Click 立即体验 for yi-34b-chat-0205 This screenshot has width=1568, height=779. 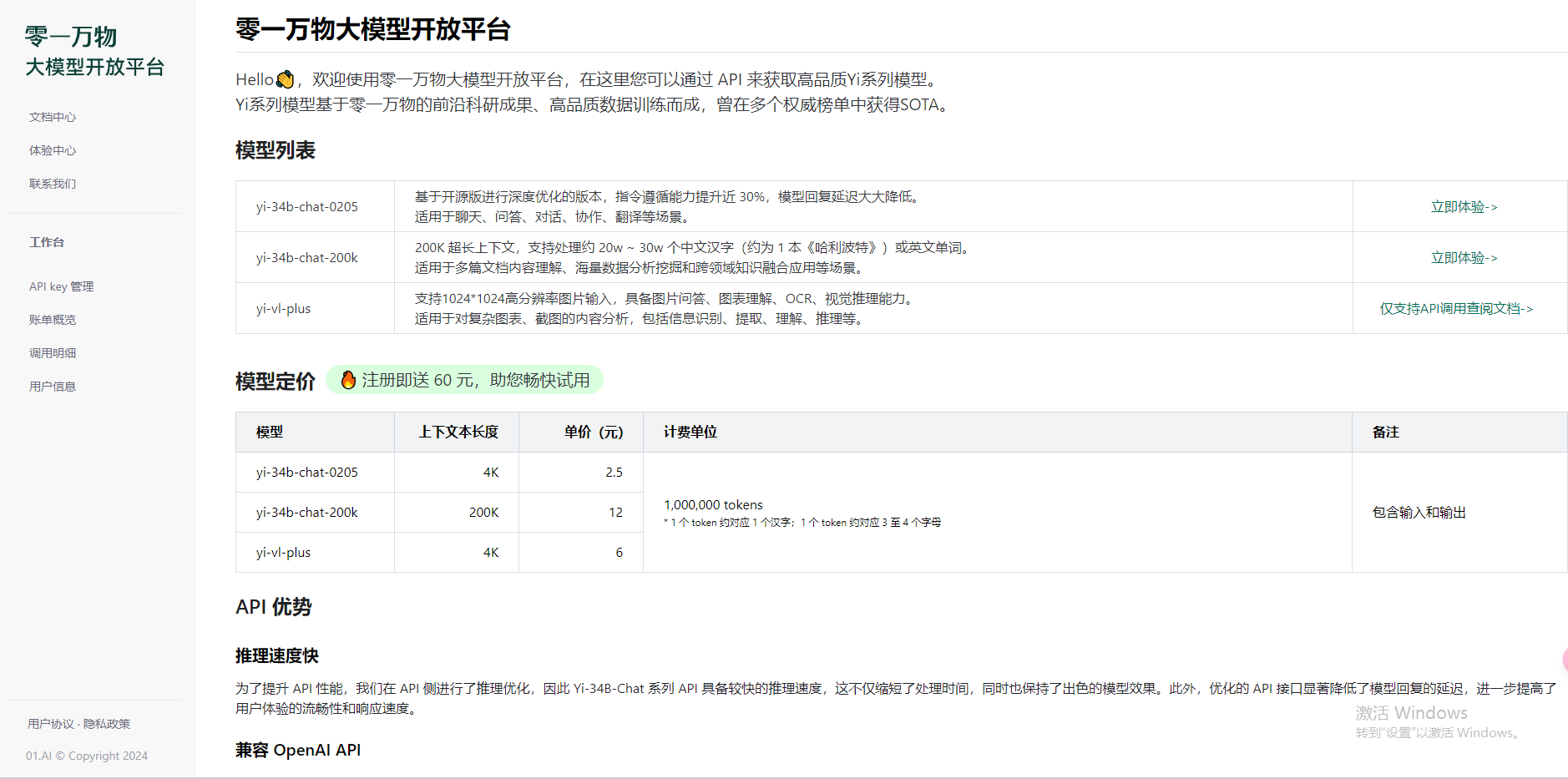coord(1464,207)
